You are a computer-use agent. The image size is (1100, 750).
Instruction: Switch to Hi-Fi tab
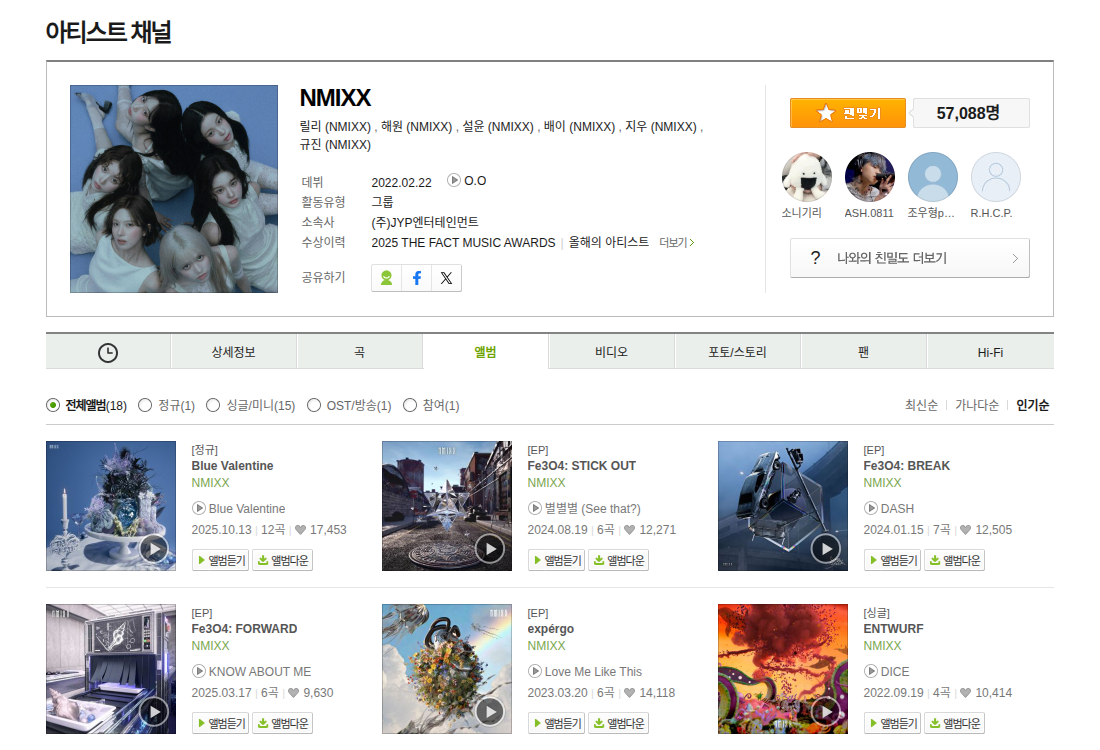click(x=991, y=352)
